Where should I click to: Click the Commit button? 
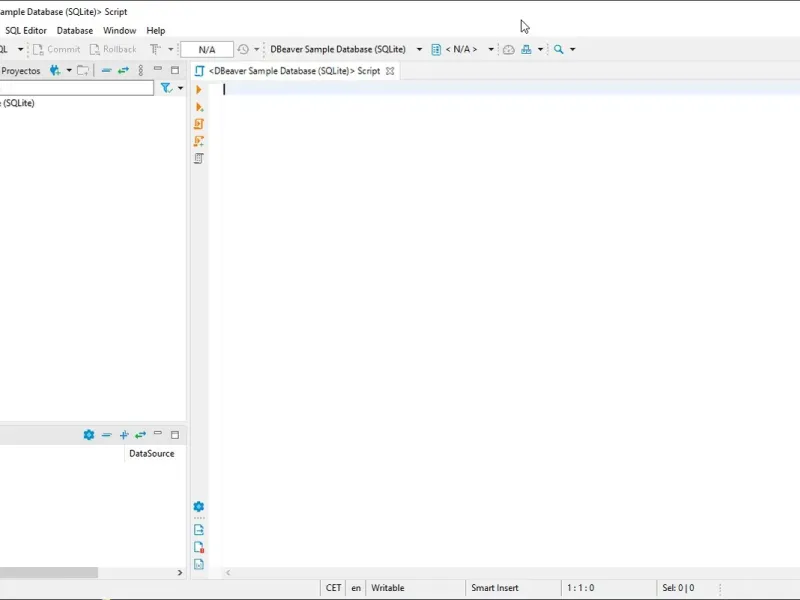point(56,49)
